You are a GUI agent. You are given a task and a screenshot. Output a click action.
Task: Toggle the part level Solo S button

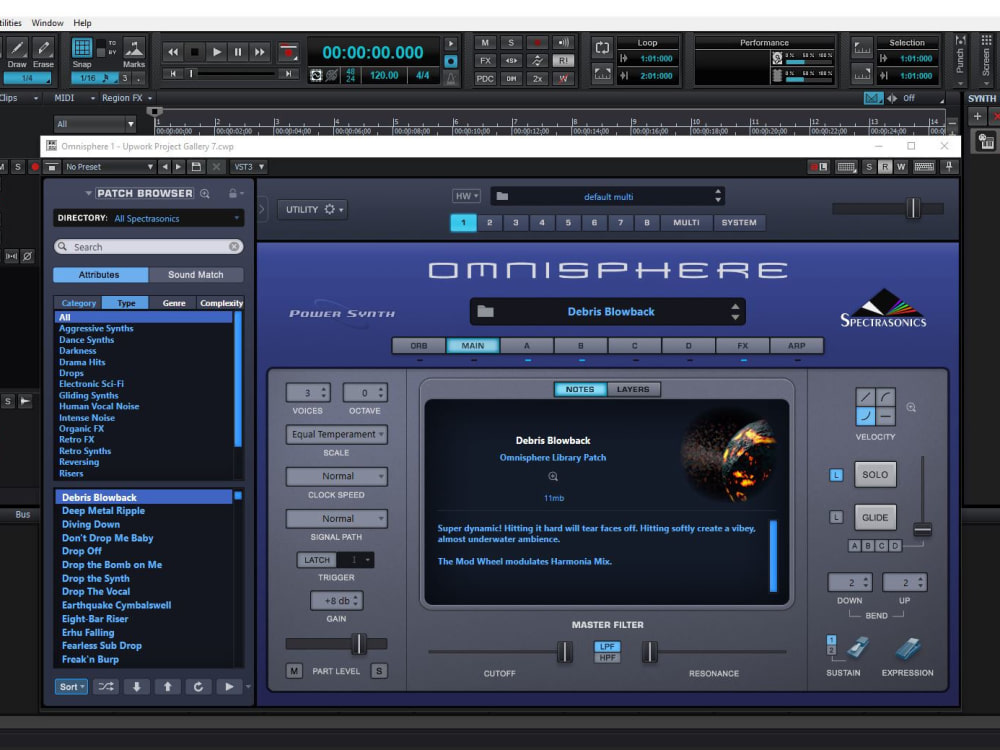tap(379, 671)
